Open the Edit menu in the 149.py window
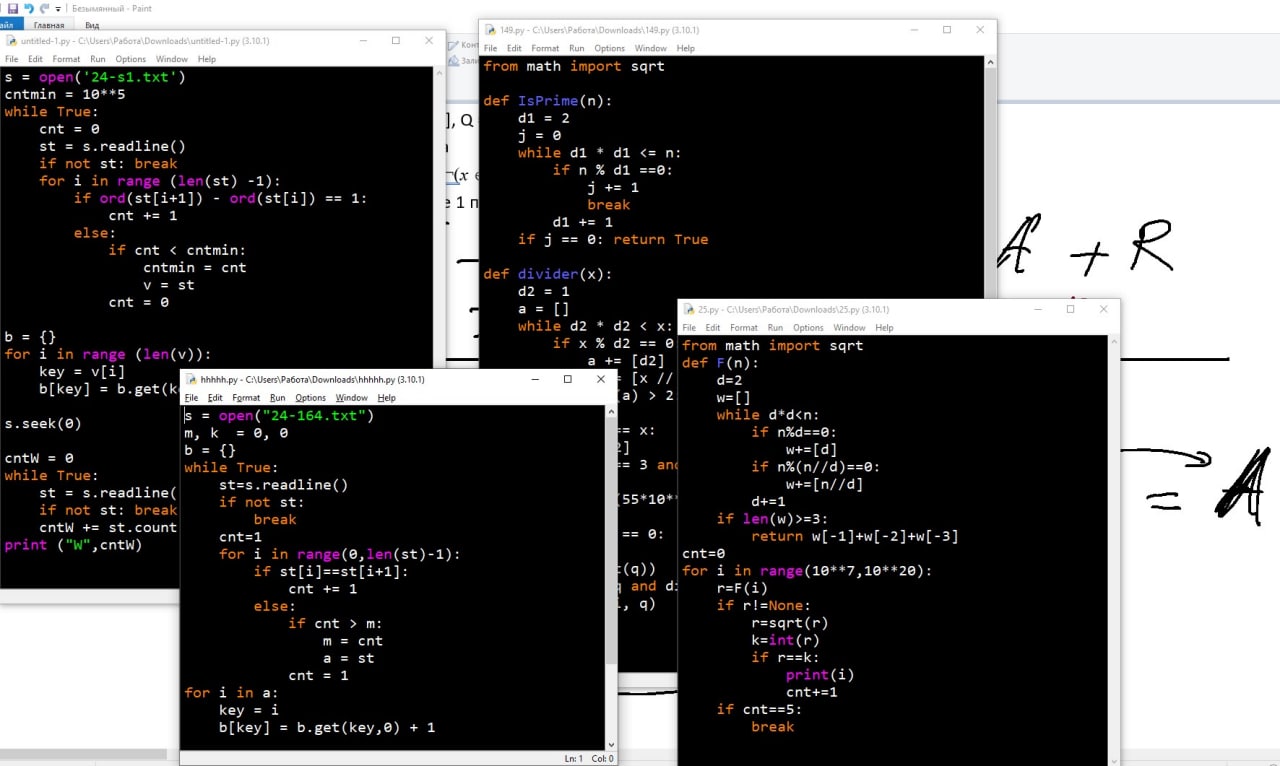 click(514, 48)
